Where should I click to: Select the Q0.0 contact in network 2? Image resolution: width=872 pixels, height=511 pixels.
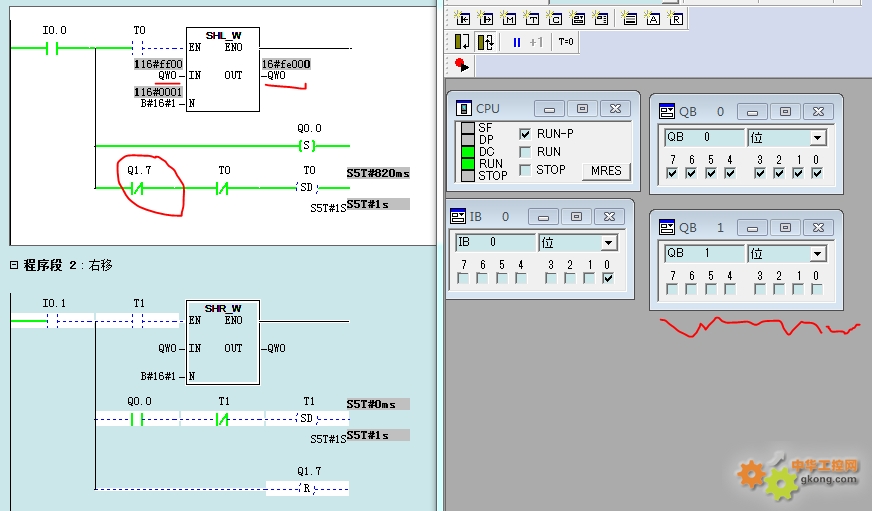137,419
